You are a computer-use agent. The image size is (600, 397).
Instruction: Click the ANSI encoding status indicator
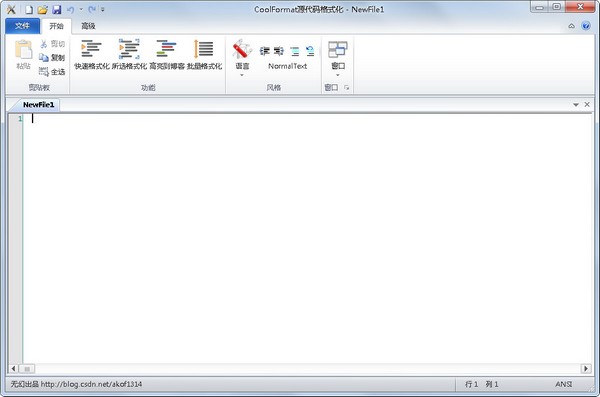pyautogui.click(x=564, y=384)
